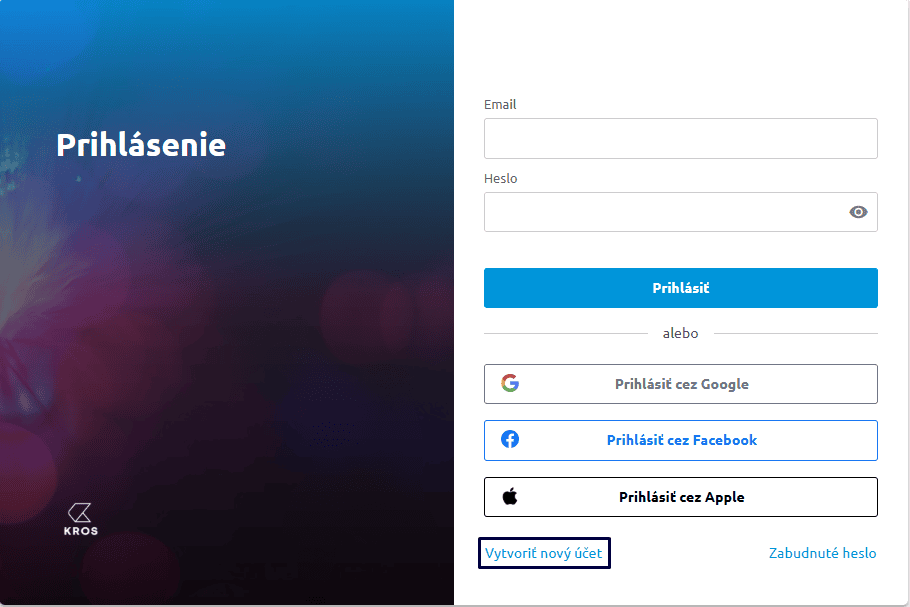
Task: Click the divider line left of "alebo"
Action: pyautogui.click(x=565, y=333)
